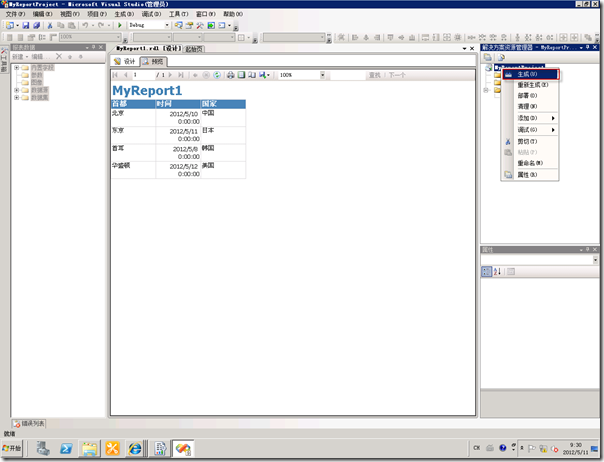Click the Save icon in main toolbar
Image resolution: width=604 pixels, height=462 pixels.
[26, 25]
